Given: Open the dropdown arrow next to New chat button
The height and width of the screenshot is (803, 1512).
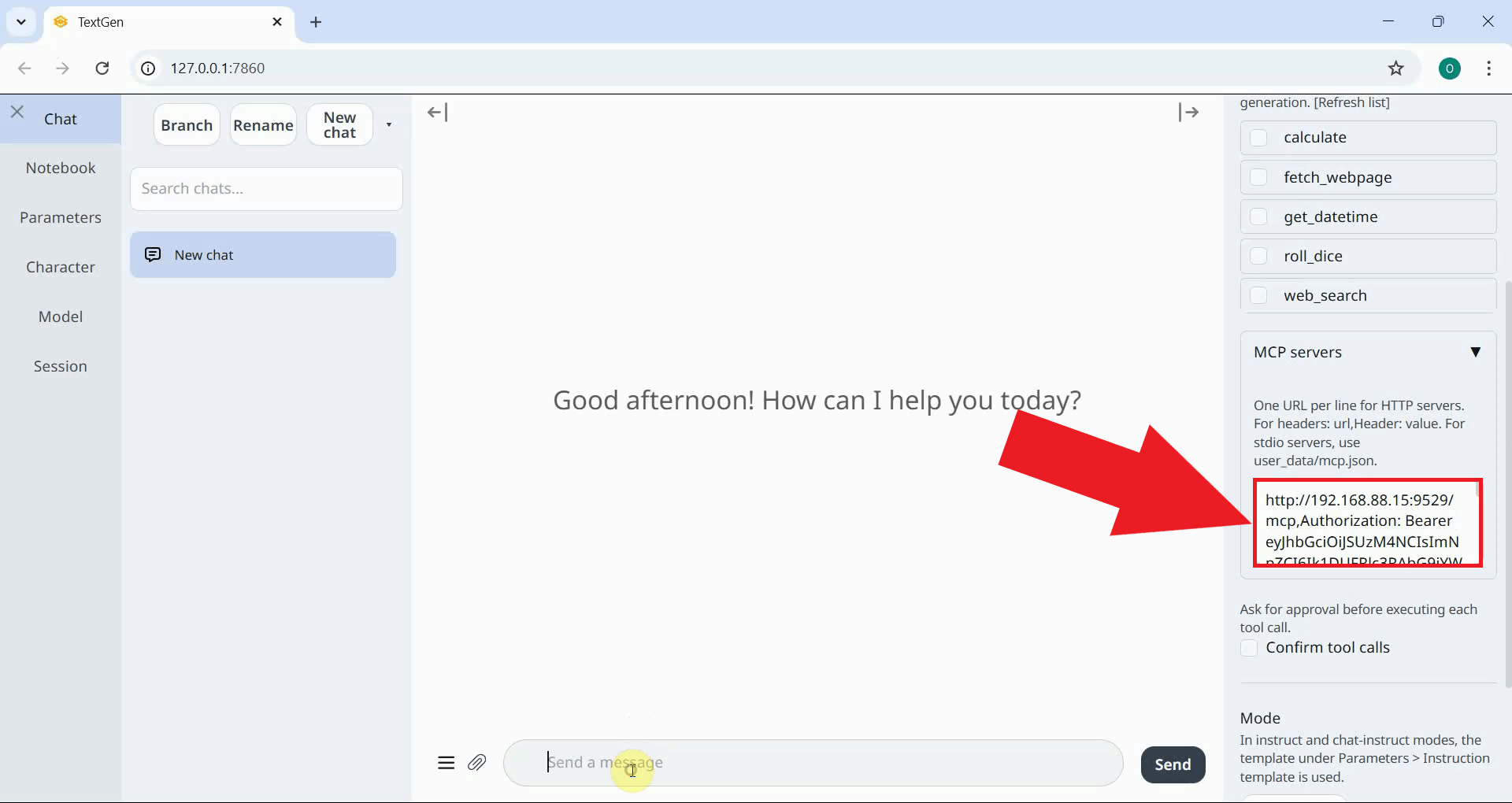Looking at the screenshot, I should 389,124.
